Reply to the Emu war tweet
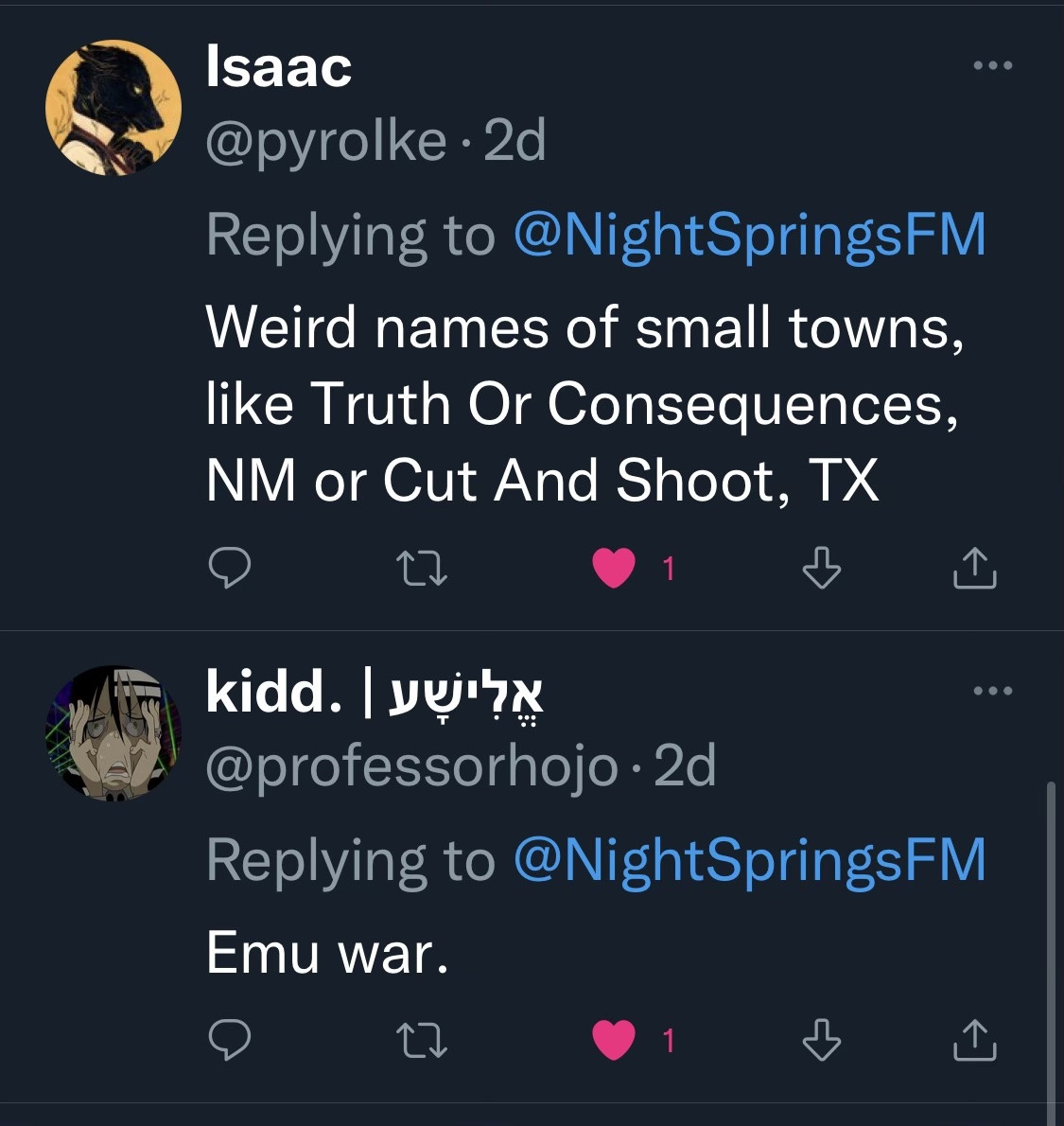 coord(229,1040)
